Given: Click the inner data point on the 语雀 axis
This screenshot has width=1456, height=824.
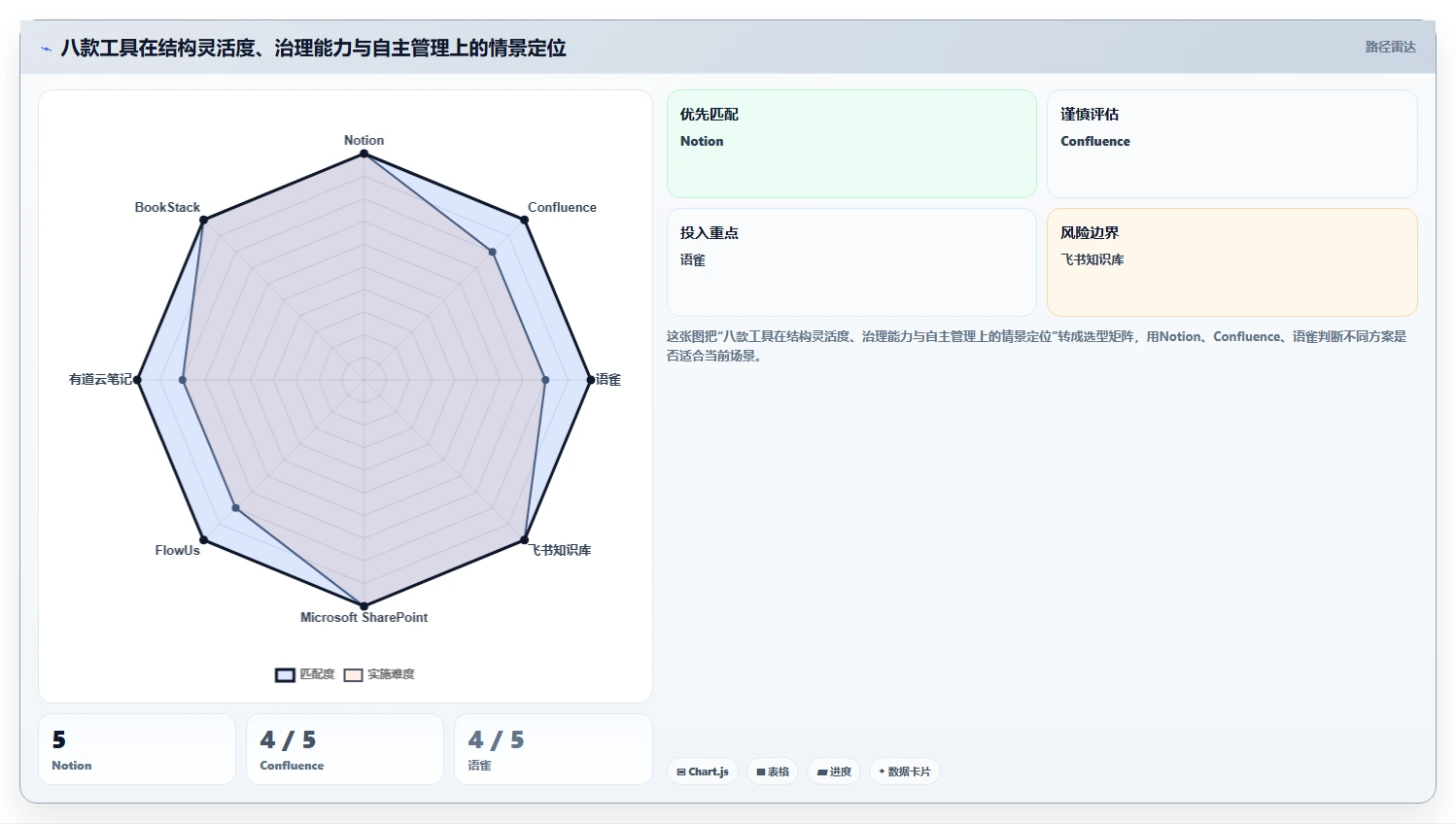Looking at the screenshot, I should [545, 380].
